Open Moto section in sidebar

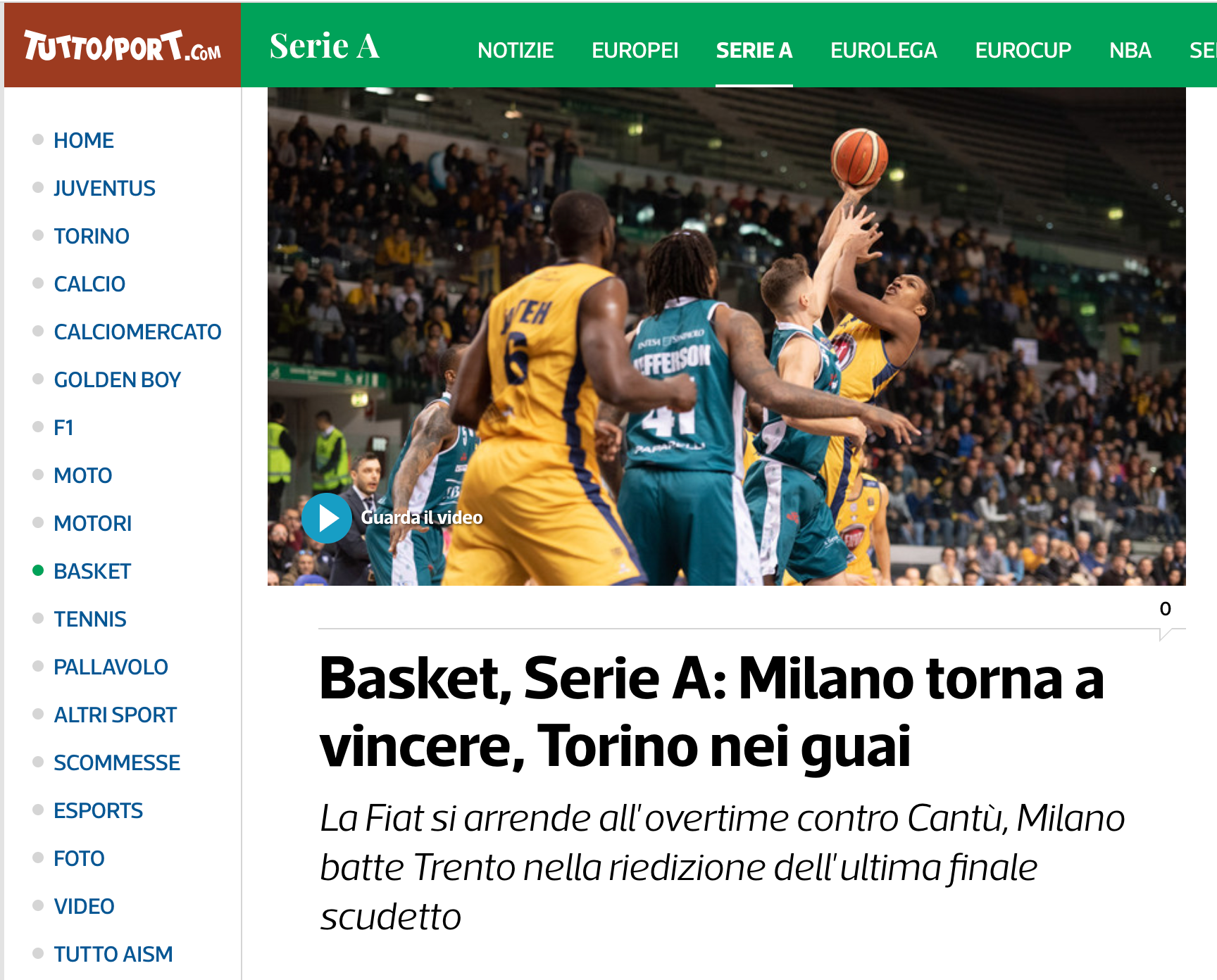click(83, 476)
